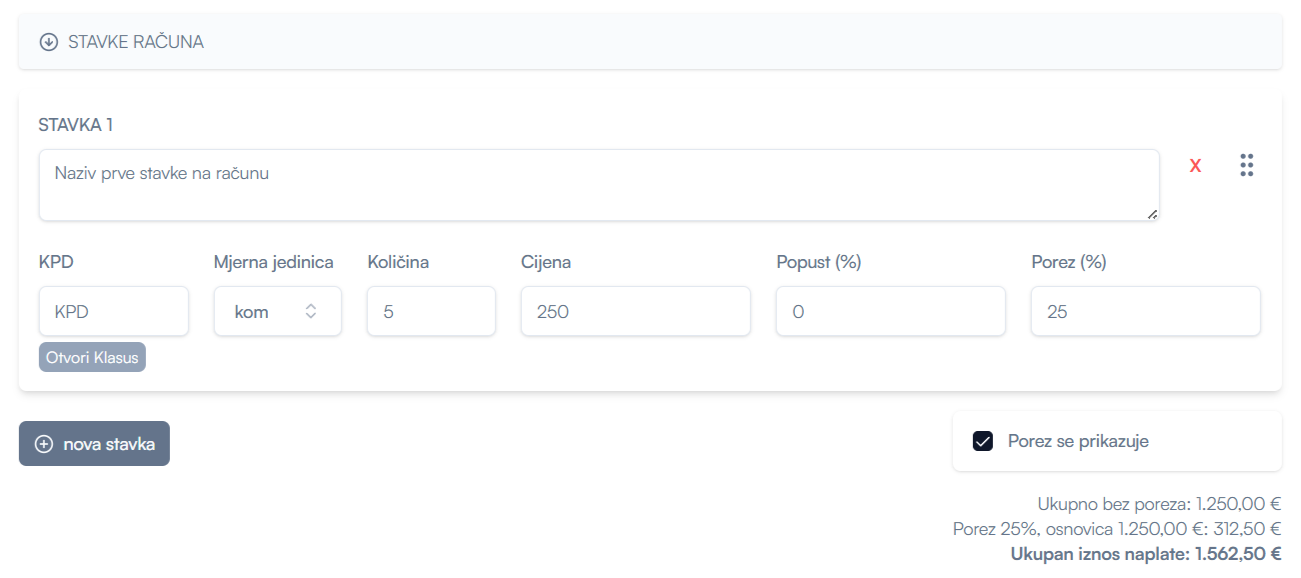Click the Porez se prikazuje label text

(1078, 441)
